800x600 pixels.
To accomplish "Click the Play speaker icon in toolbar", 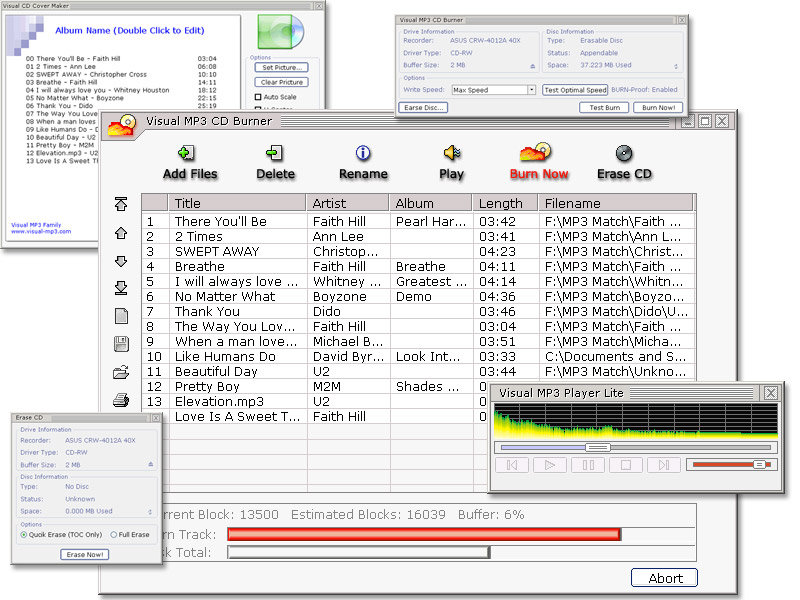I will coord(452,153).
